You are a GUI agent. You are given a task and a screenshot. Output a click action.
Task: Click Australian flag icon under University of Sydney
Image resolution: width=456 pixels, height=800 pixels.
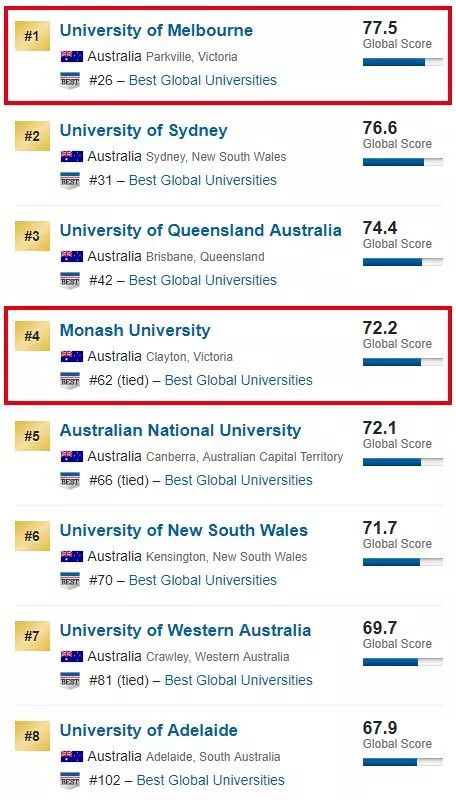(71, 156)
